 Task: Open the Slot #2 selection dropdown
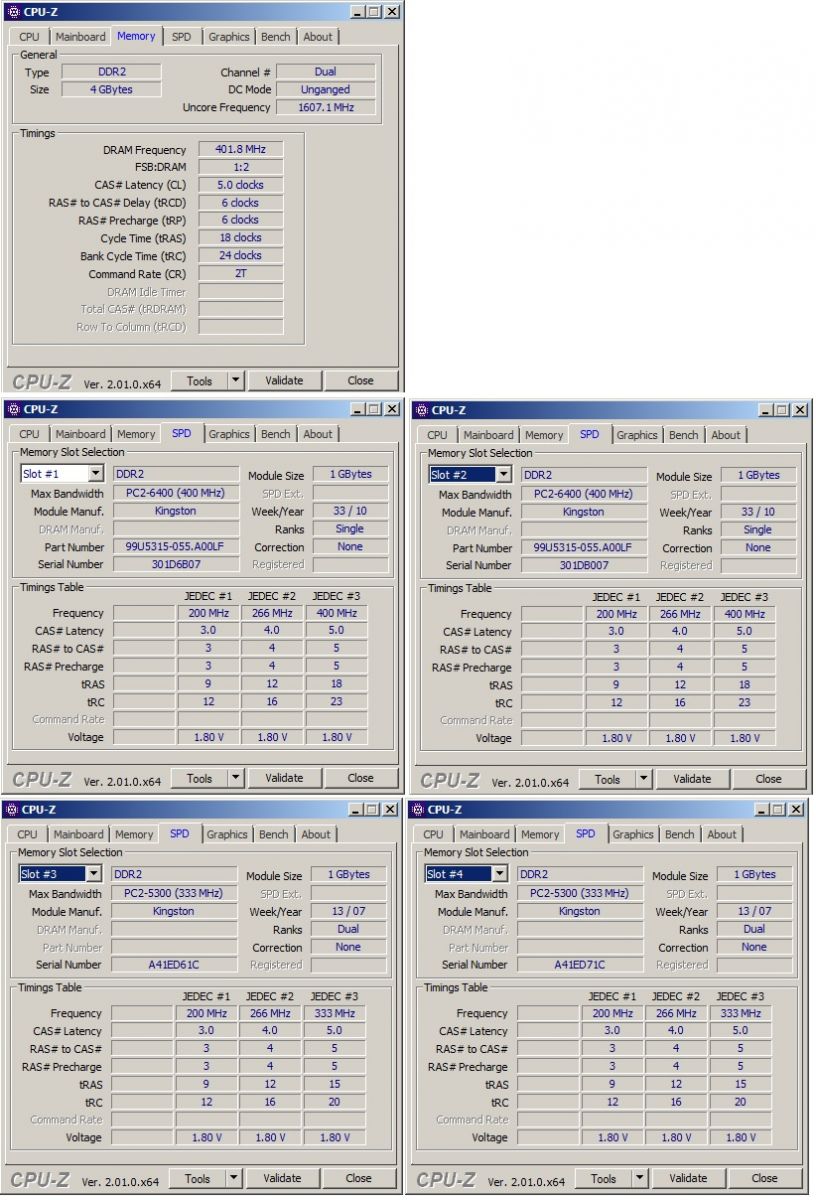coord(504,475)
